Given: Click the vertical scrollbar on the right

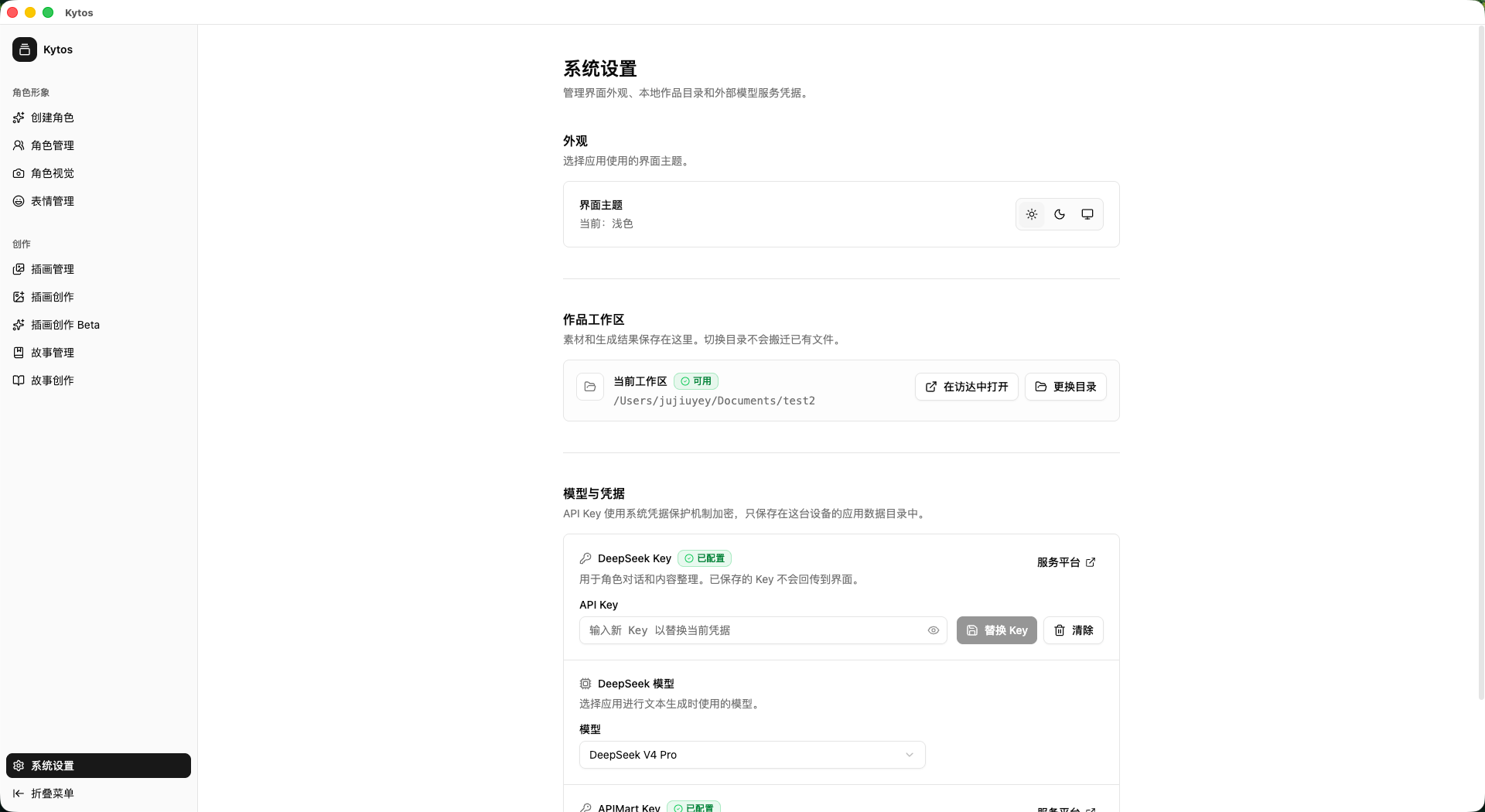Looking at the screenshot, I should point(1481,363).
